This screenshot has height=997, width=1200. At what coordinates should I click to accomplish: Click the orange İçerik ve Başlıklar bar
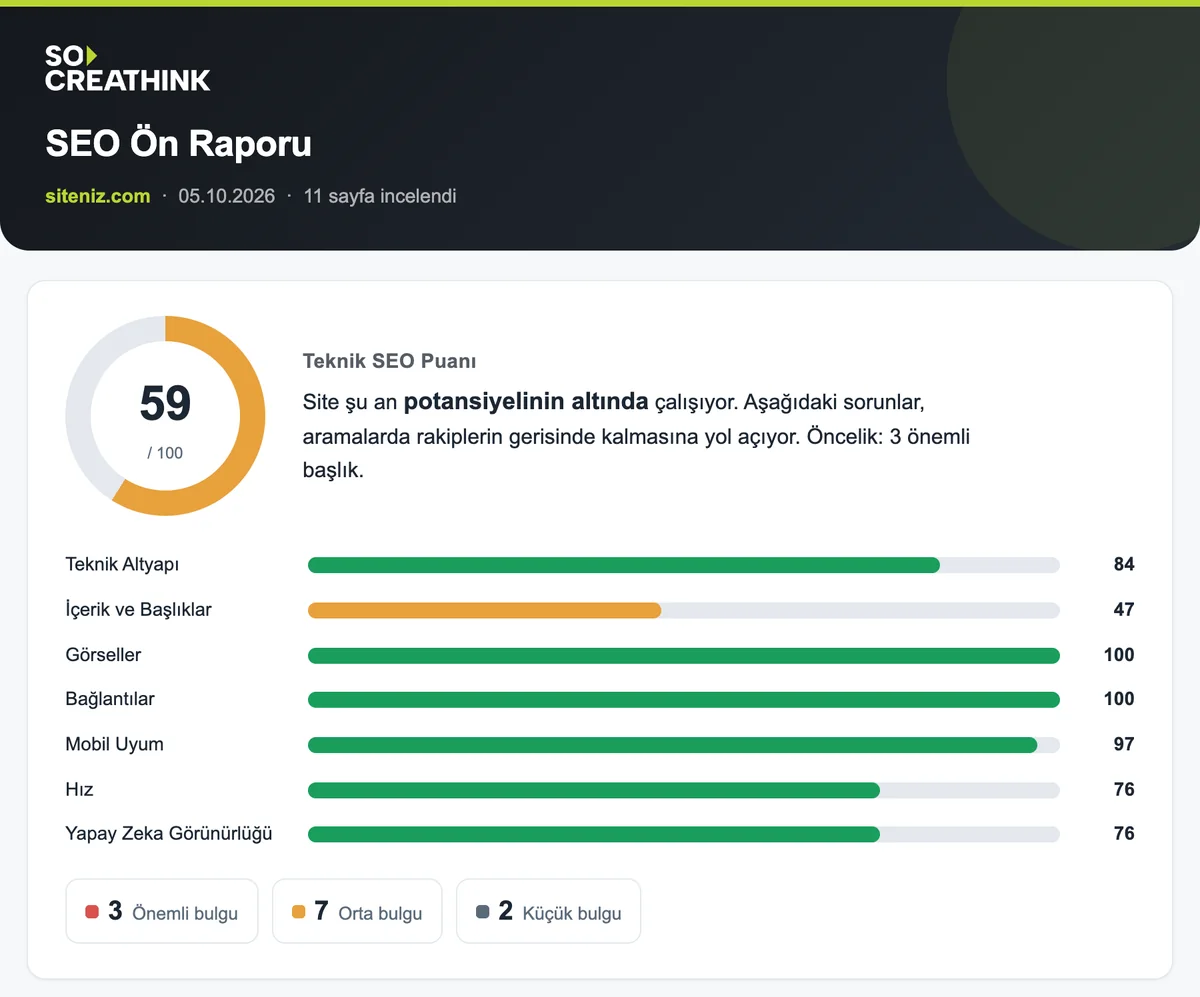484,610
